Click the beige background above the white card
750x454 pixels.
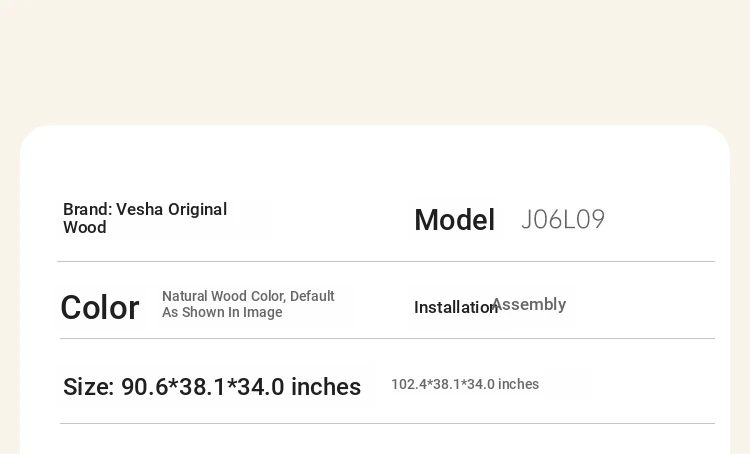375,62
